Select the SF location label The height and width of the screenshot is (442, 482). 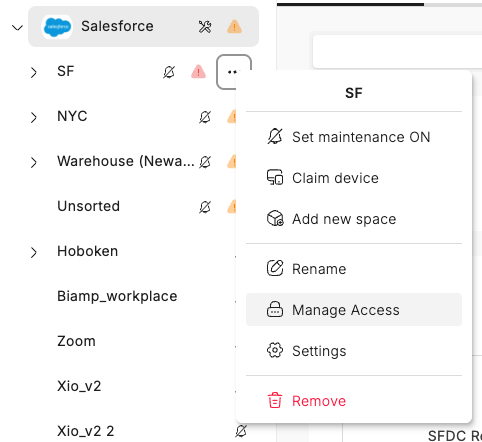[65, 71]
